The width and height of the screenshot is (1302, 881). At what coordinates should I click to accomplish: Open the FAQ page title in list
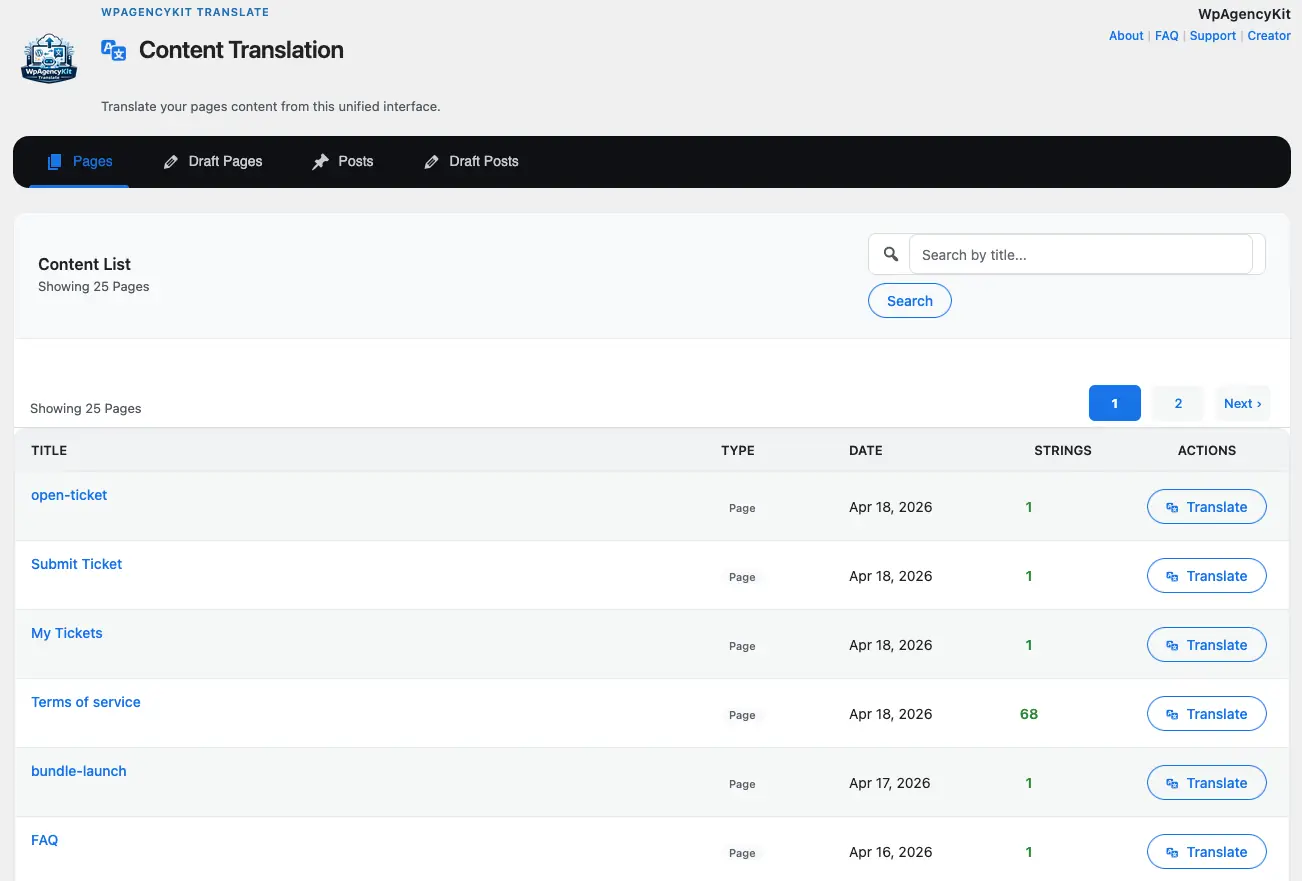click(x=45, y=840)
